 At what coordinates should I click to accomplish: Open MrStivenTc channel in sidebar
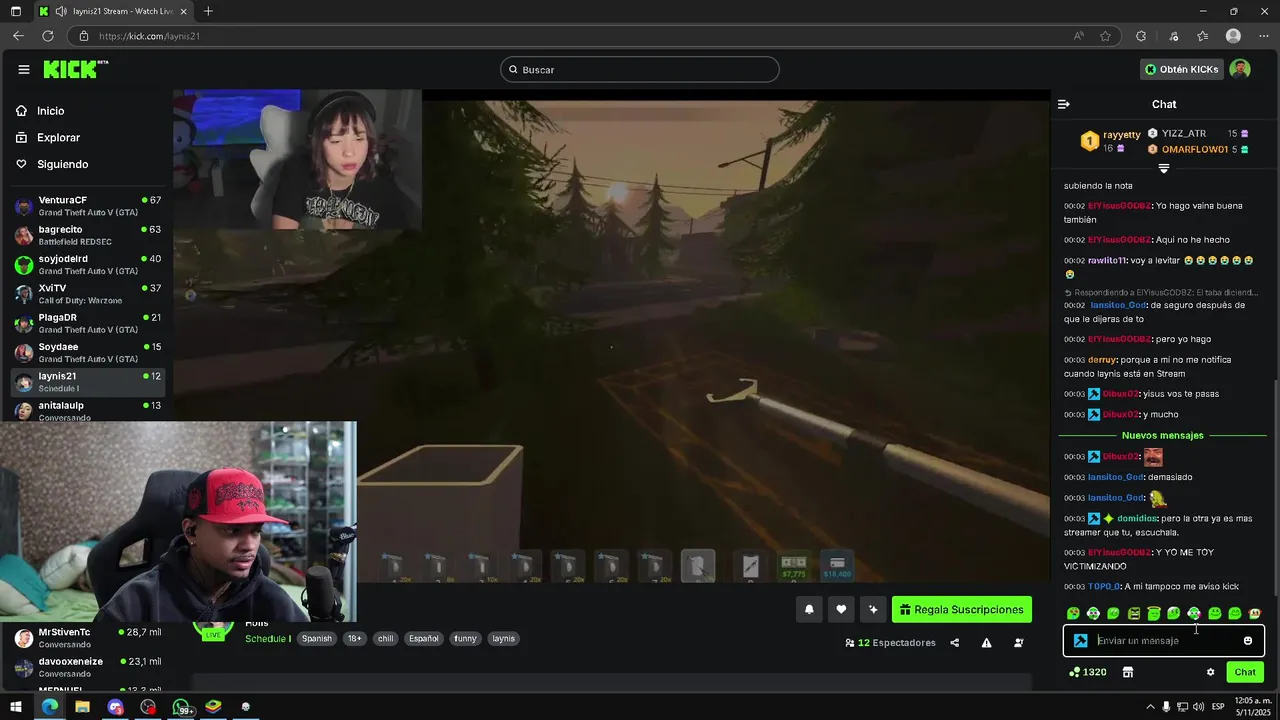88,638
